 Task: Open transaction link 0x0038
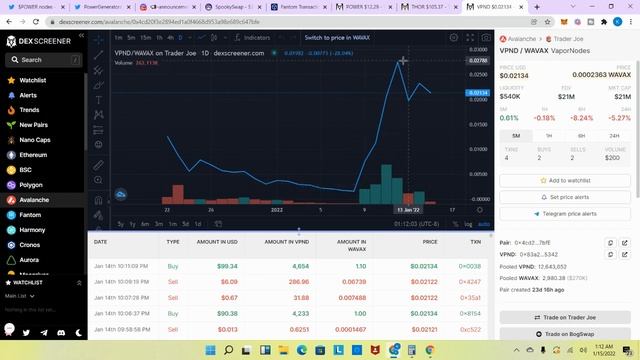click(x=469, y=266)
